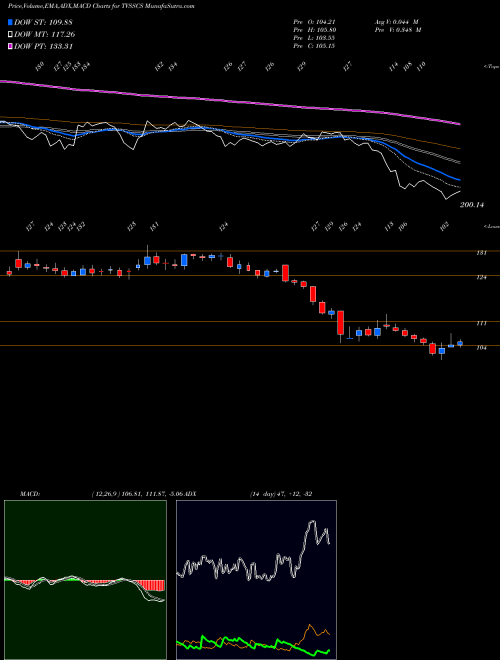500x660 pixels.
Task: Click the '(12,26,9) 106.81, 111.87, -5.06' MACD values
Action: click(138, 494)
